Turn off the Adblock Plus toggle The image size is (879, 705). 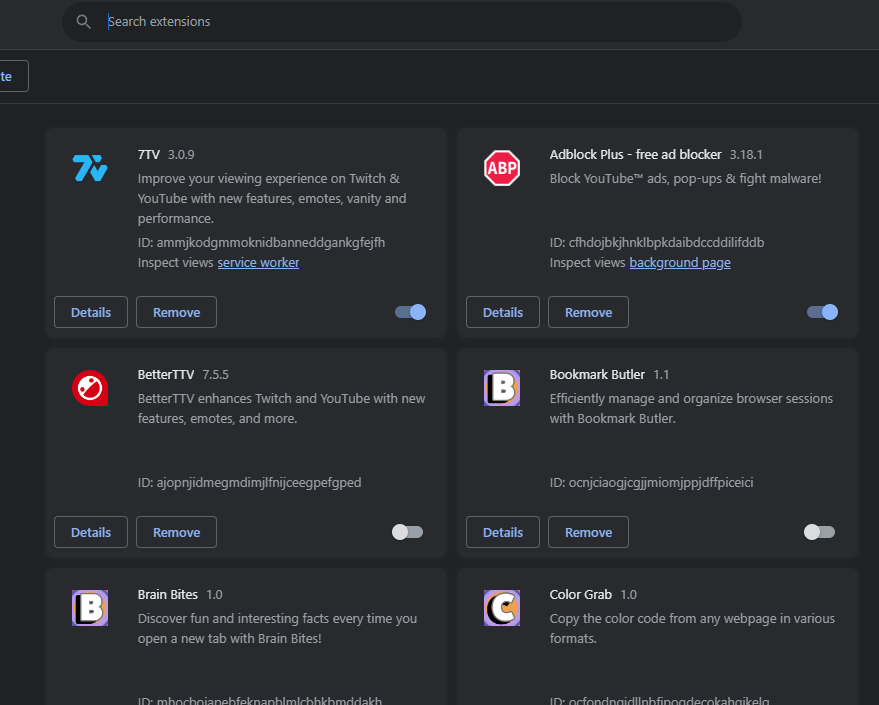[x=822, y=312]
